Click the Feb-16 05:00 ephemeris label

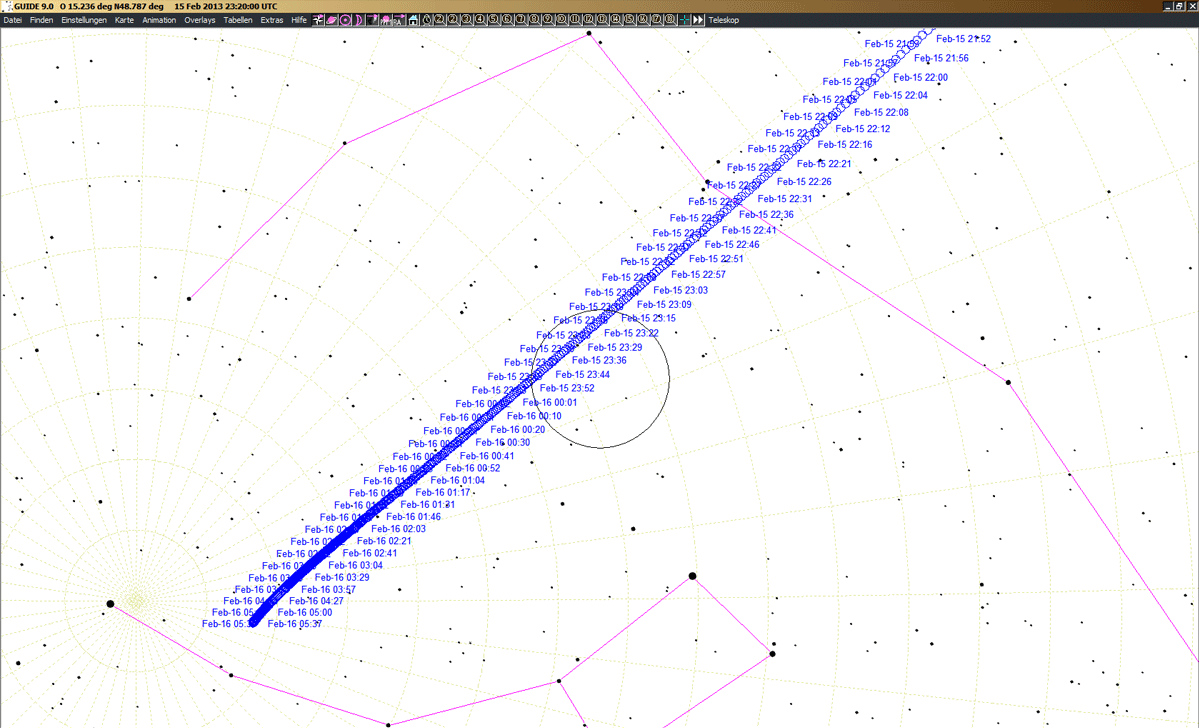click(305, 613)
